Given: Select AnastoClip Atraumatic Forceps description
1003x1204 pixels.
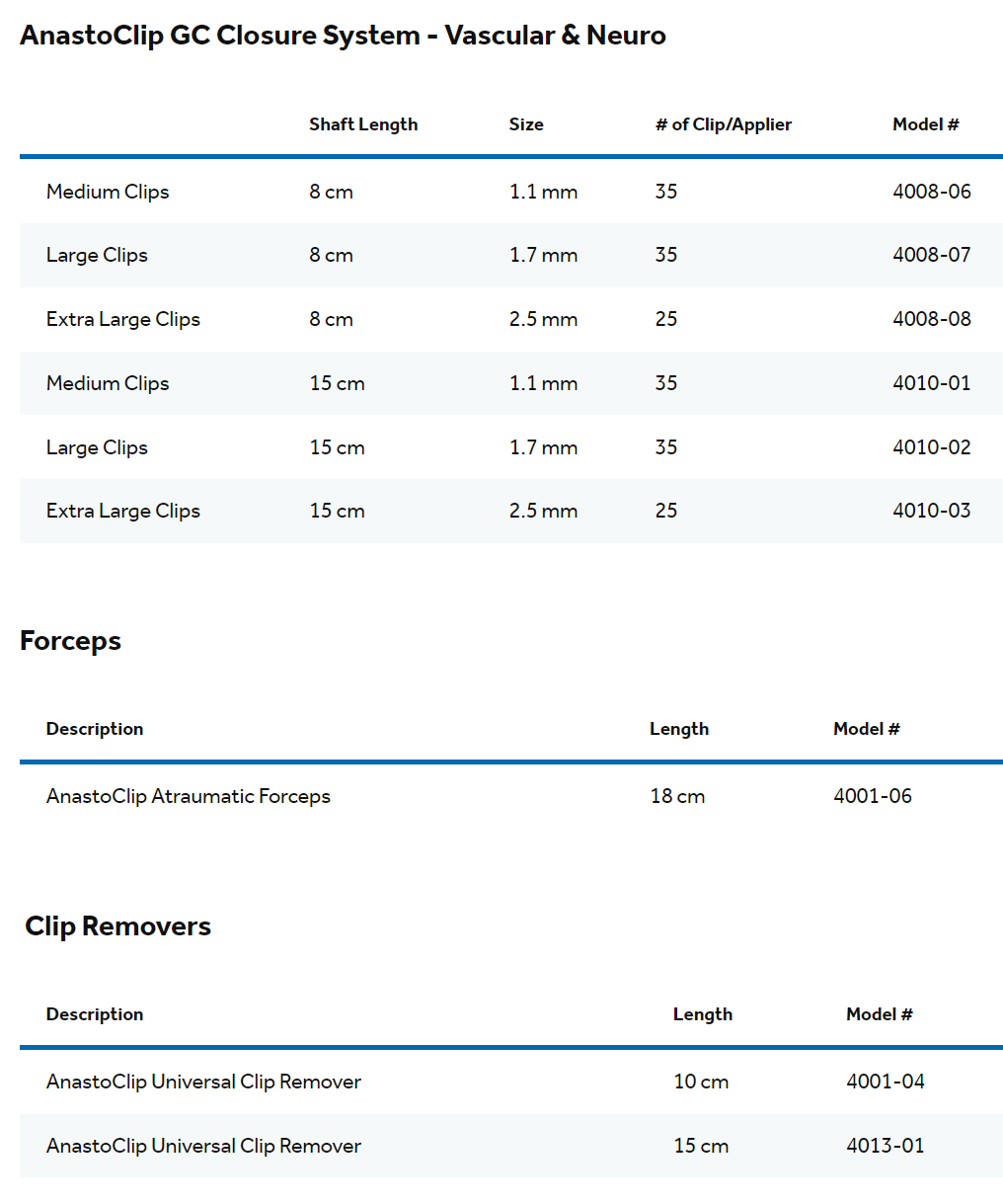Looking at the screenshot, I should click(x=188, y=796).
